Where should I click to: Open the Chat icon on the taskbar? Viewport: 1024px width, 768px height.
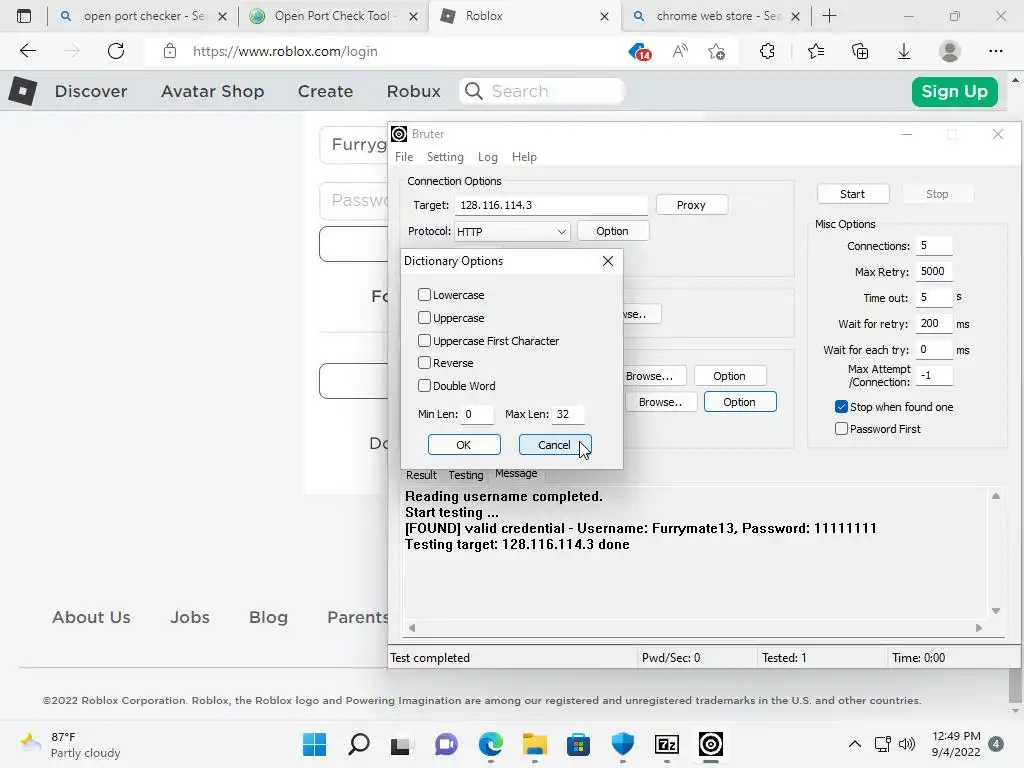[446, 744]
